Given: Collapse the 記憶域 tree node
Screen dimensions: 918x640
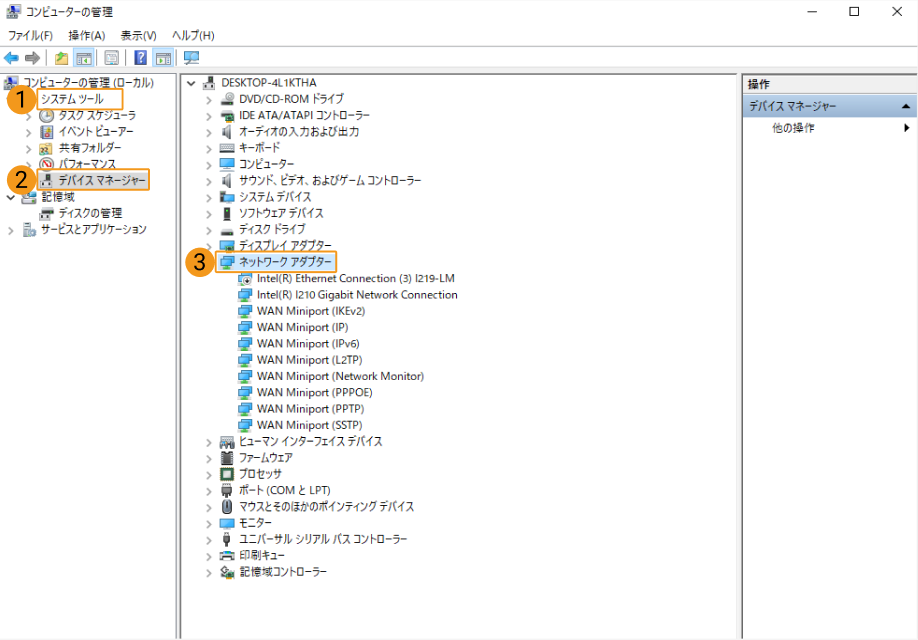Looking at the screenshot, I should tap(11, 197).
